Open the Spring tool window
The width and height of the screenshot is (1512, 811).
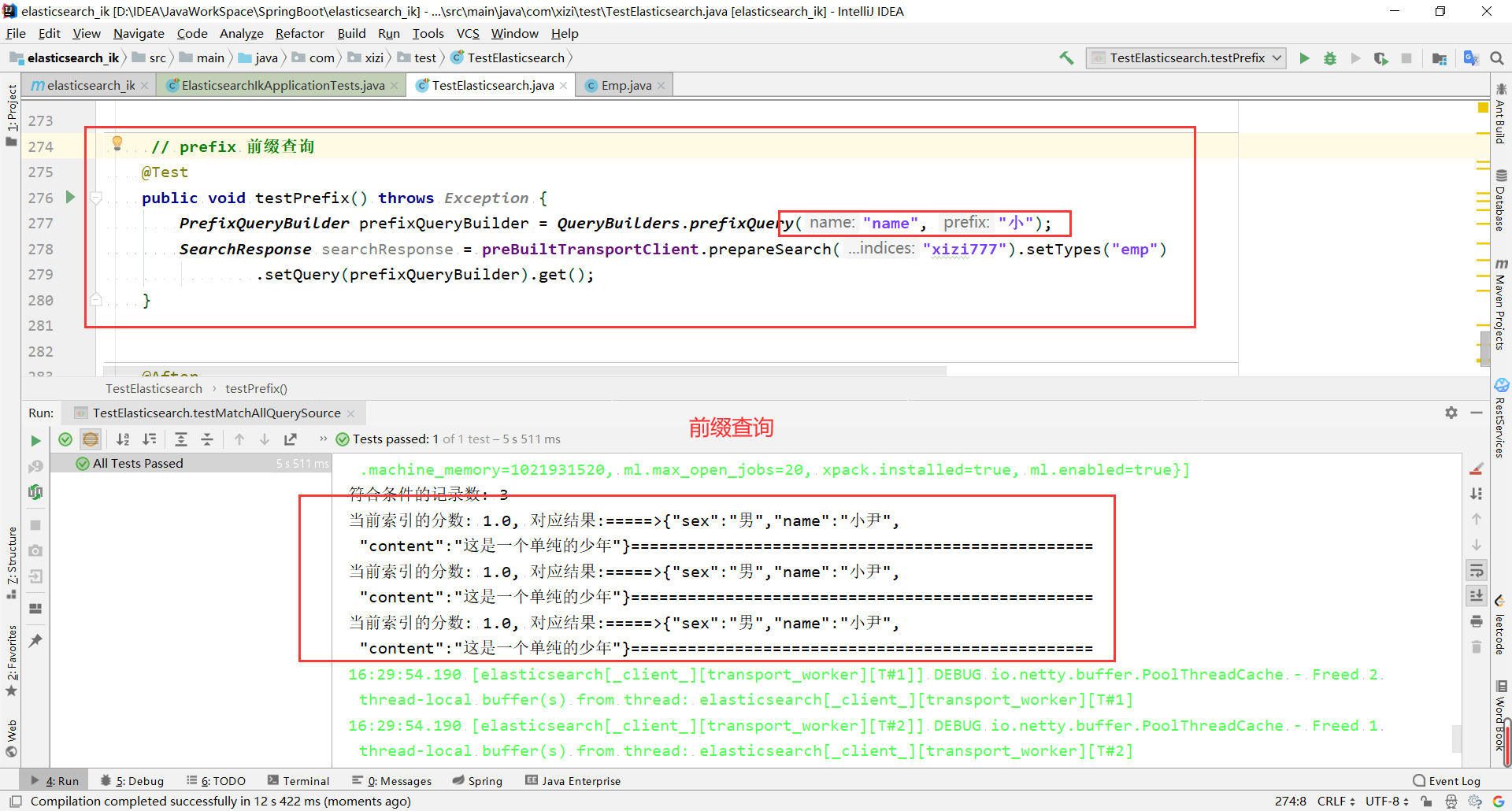[477, 781]
